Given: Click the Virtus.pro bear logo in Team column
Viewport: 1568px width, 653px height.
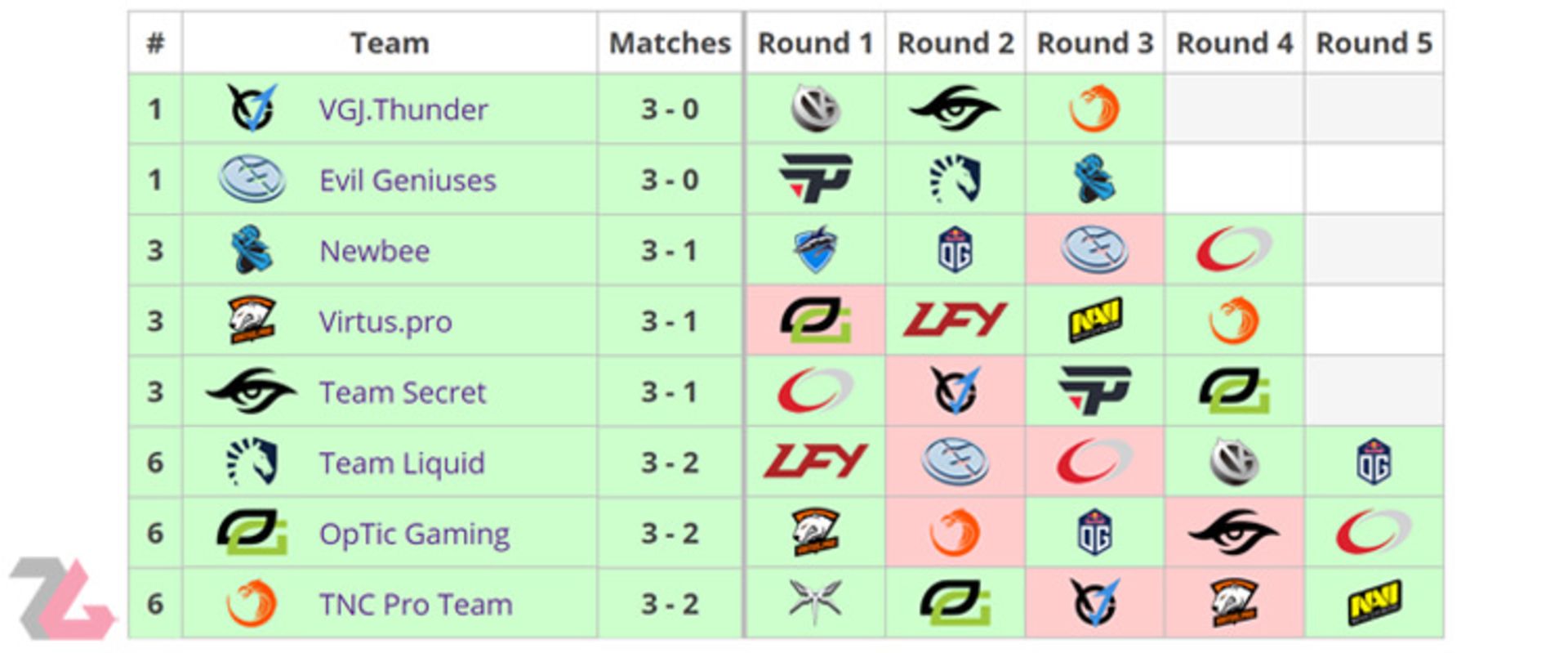Looking at the screenshot, I should [x=252, y=320].
